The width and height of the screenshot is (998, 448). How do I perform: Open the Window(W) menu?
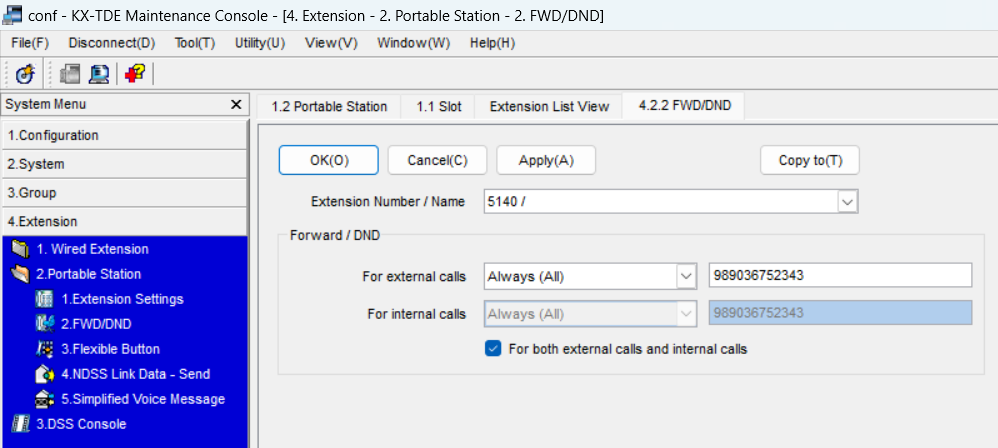[413, 43]
